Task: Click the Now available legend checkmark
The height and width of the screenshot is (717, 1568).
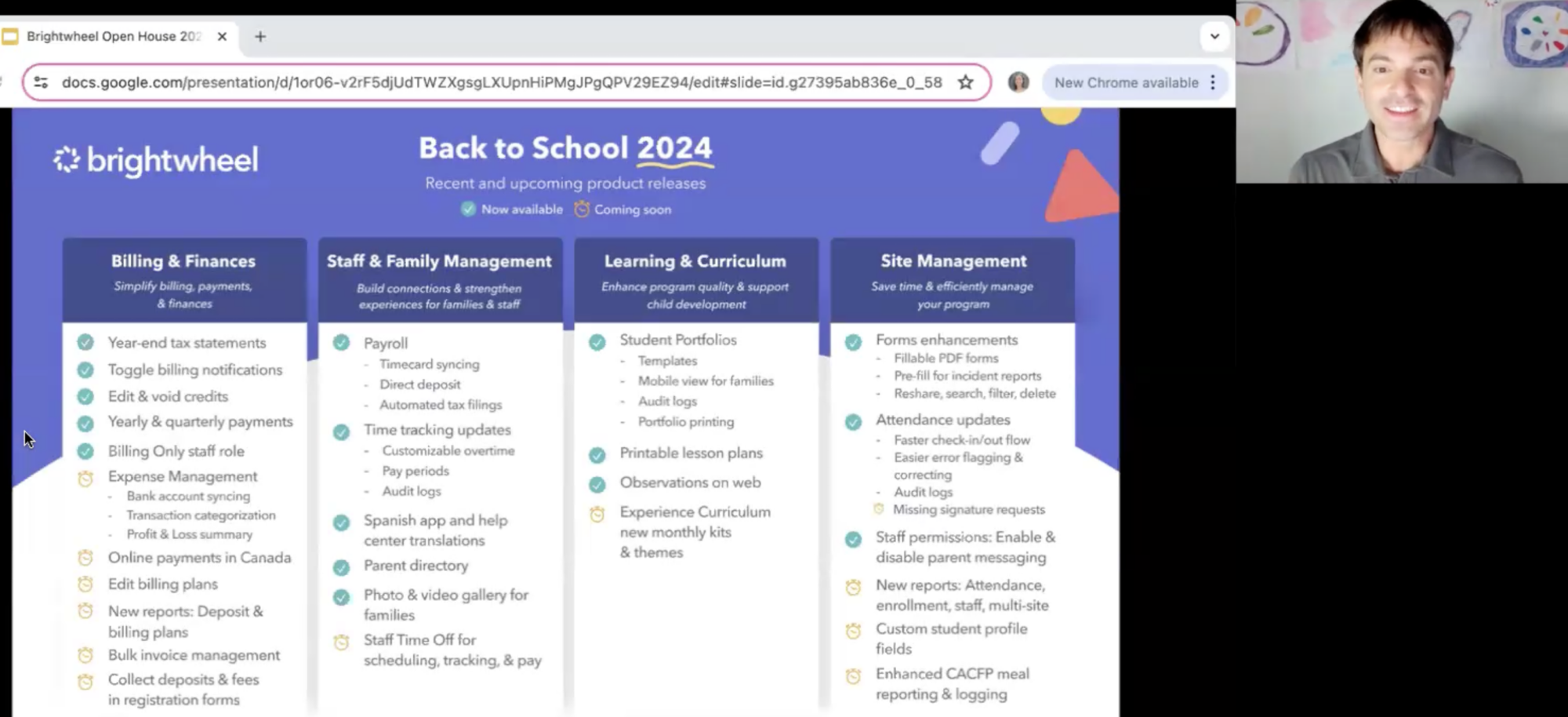Action: (x=468, y=209)
